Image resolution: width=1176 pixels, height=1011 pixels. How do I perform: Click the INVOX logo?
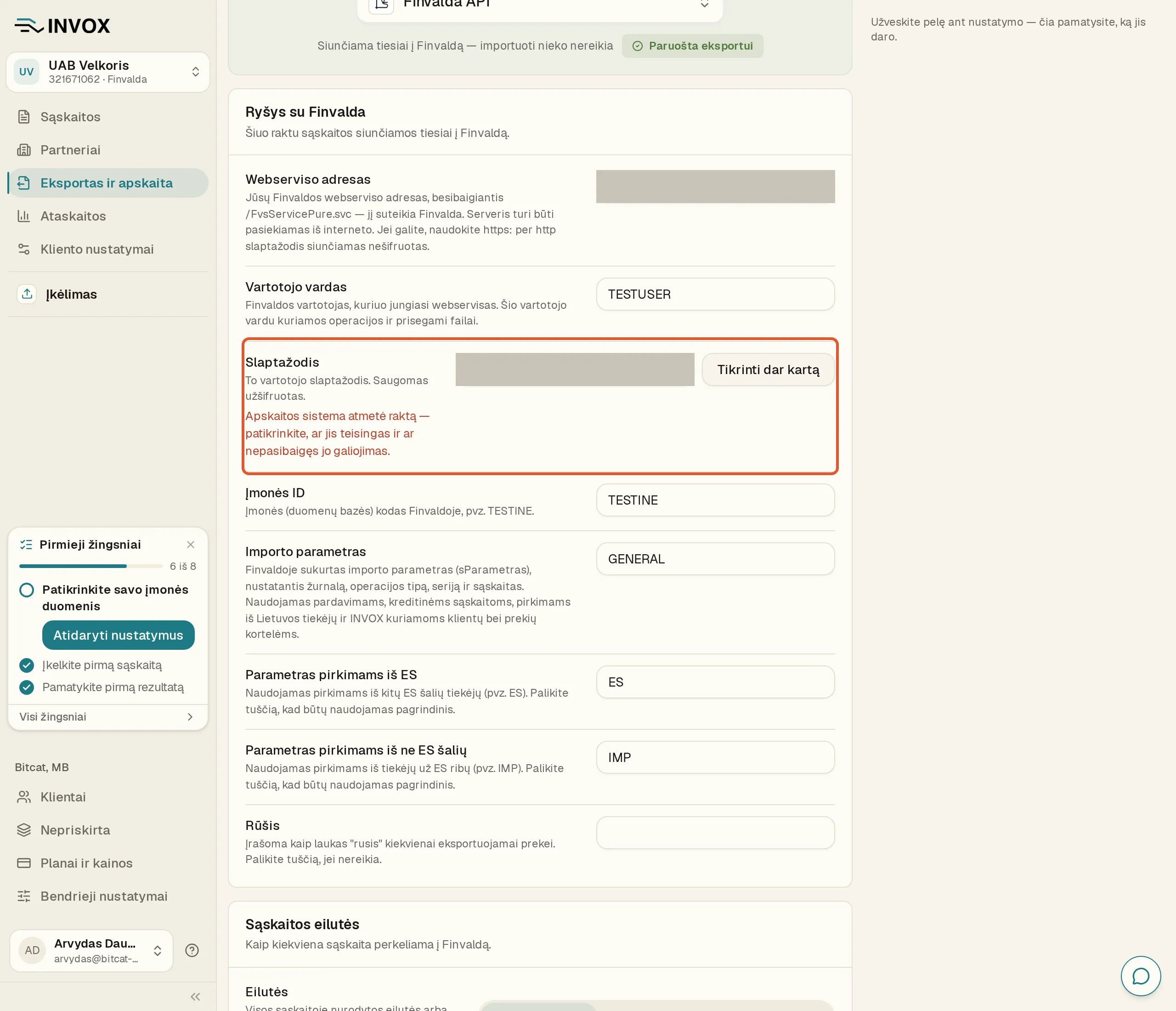(62, 26)
